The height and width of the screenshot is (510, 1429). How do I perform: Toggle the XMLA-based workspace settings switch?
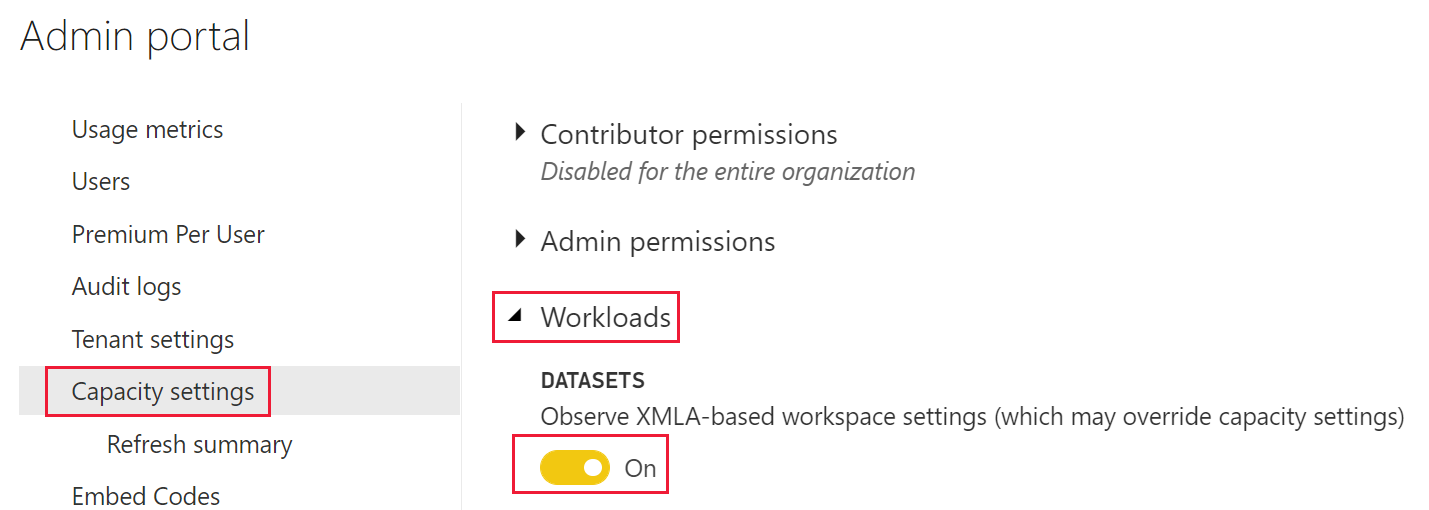pyautogui.click(x=574, y=467)
